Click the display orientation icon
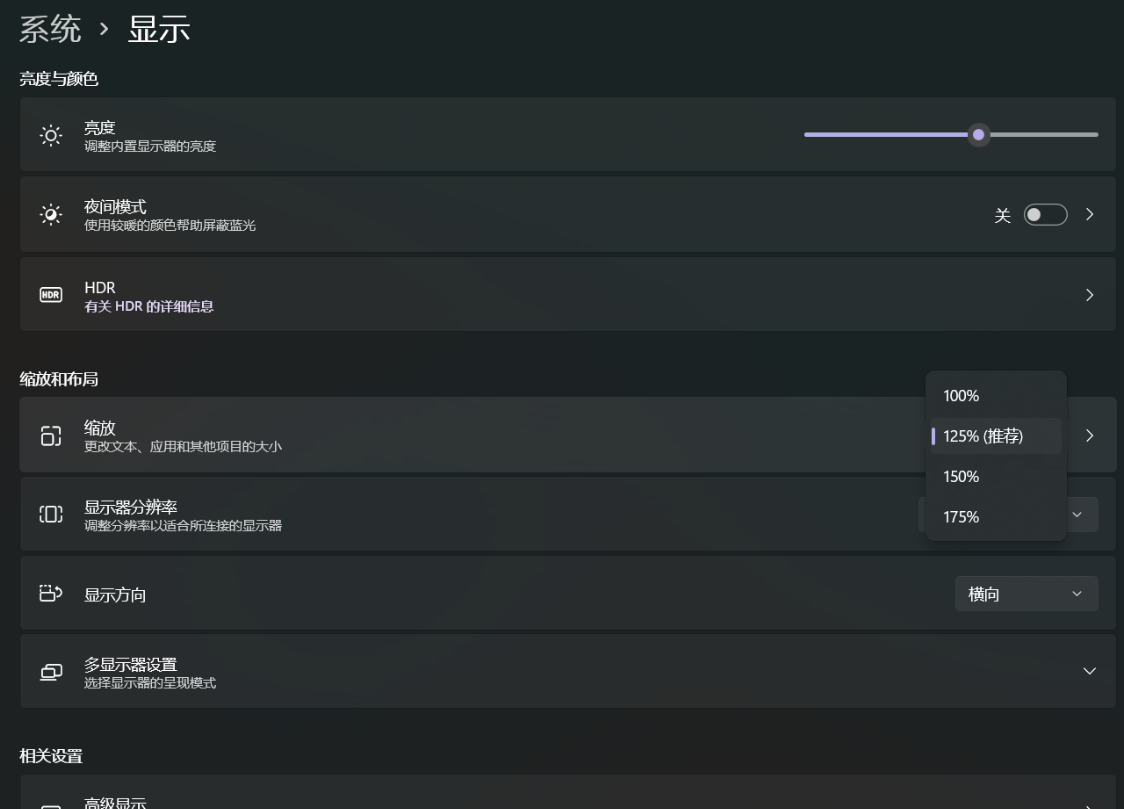 click(x=50, y=593)
